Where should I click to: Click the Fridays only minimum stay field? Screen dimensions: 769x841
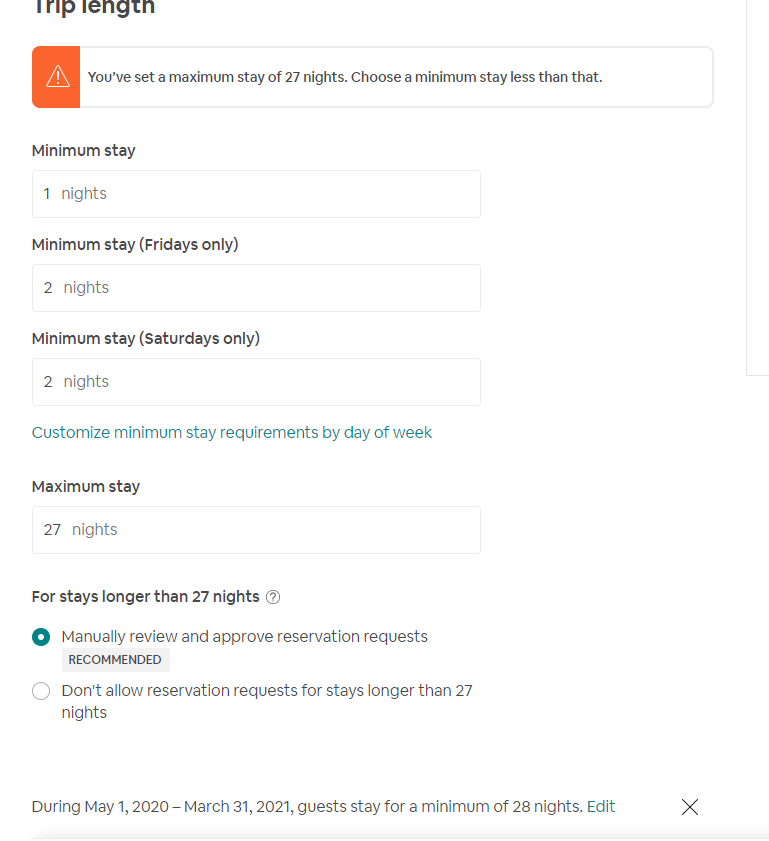tap(256, 288)
